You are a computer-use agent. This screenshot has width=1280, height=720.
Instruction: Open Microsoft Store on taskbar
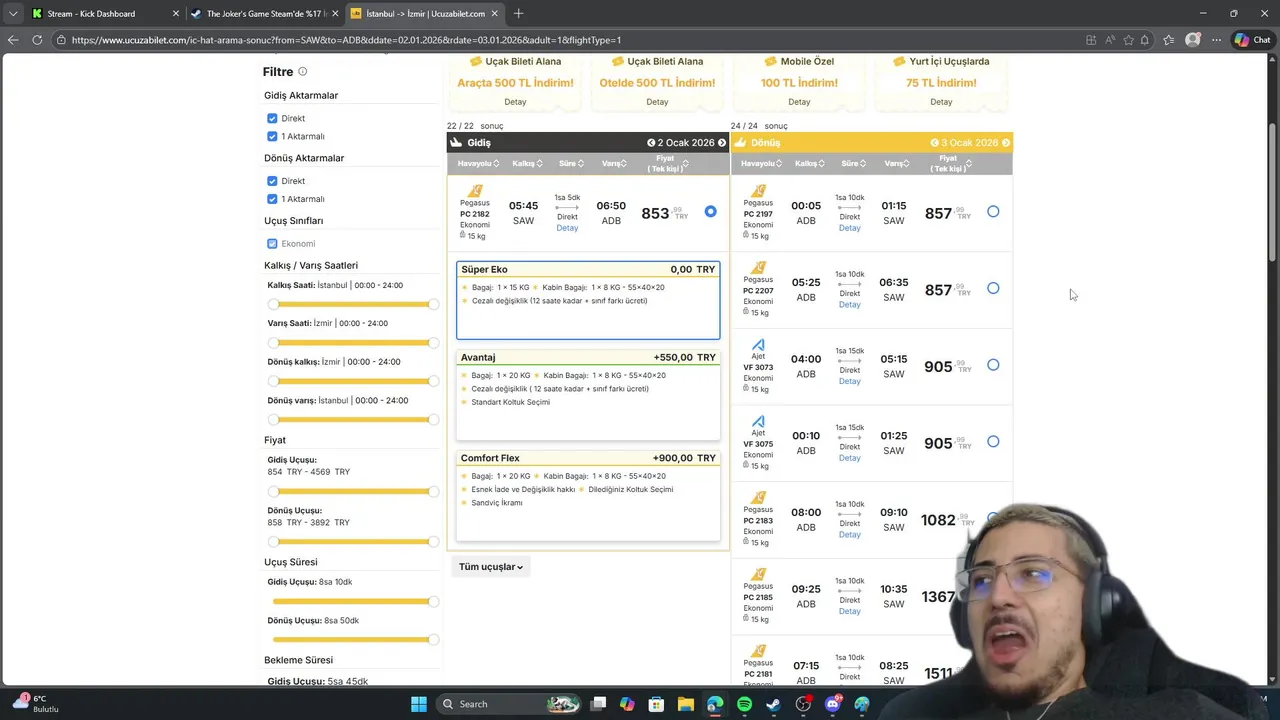point(657,704)
